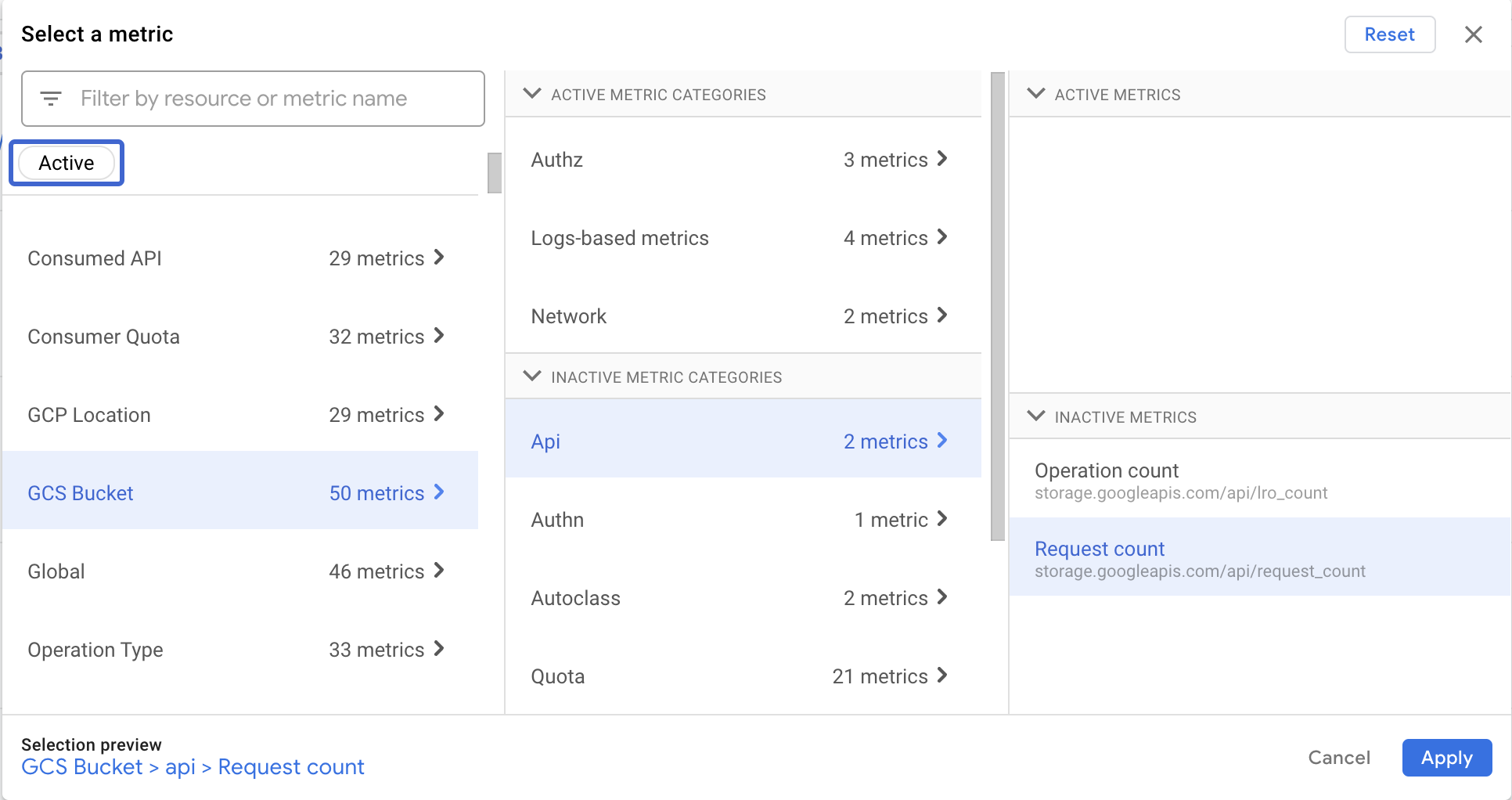Click the Quota category chevron arrow
Viewport: 1512px width, 800px height.
(x=942, y=676)
